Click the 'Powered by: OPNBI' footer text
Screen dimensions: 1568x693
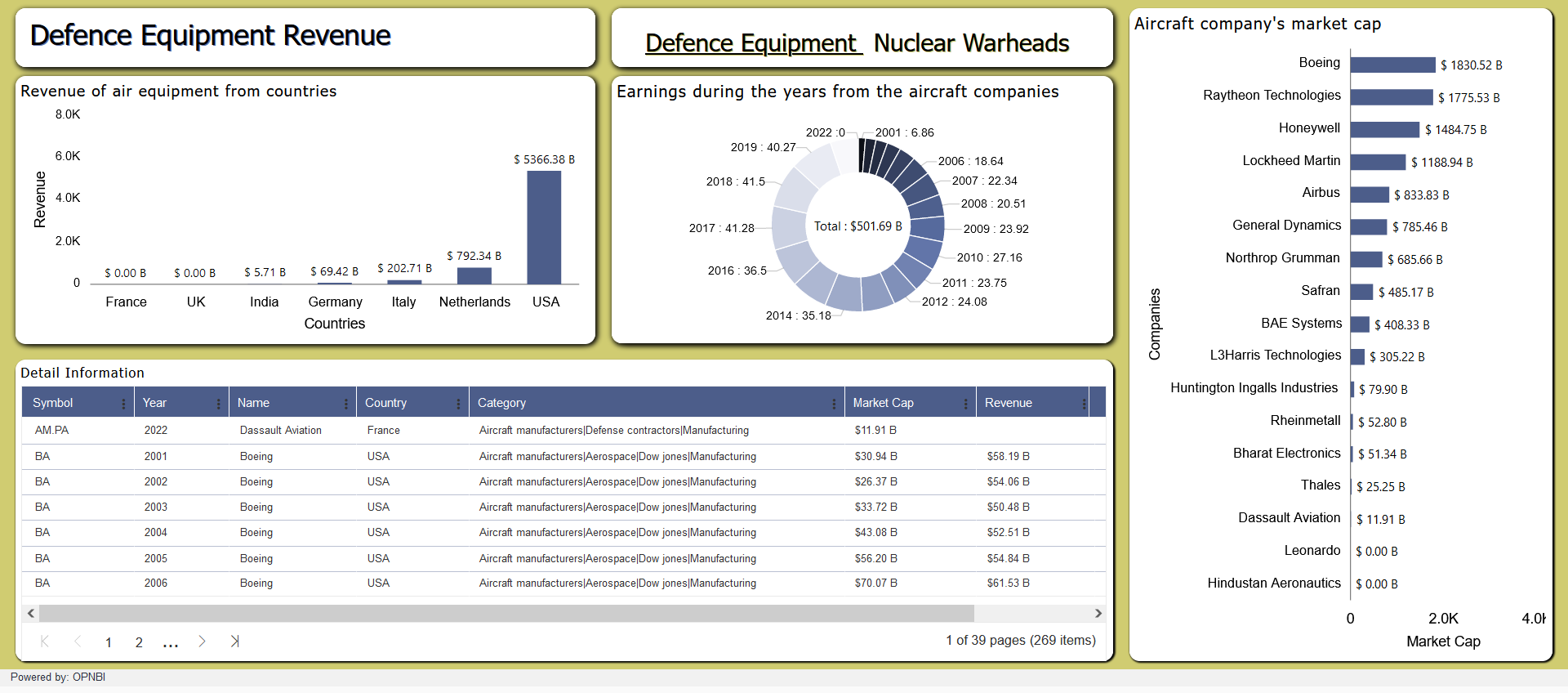[x=58, y=677]
